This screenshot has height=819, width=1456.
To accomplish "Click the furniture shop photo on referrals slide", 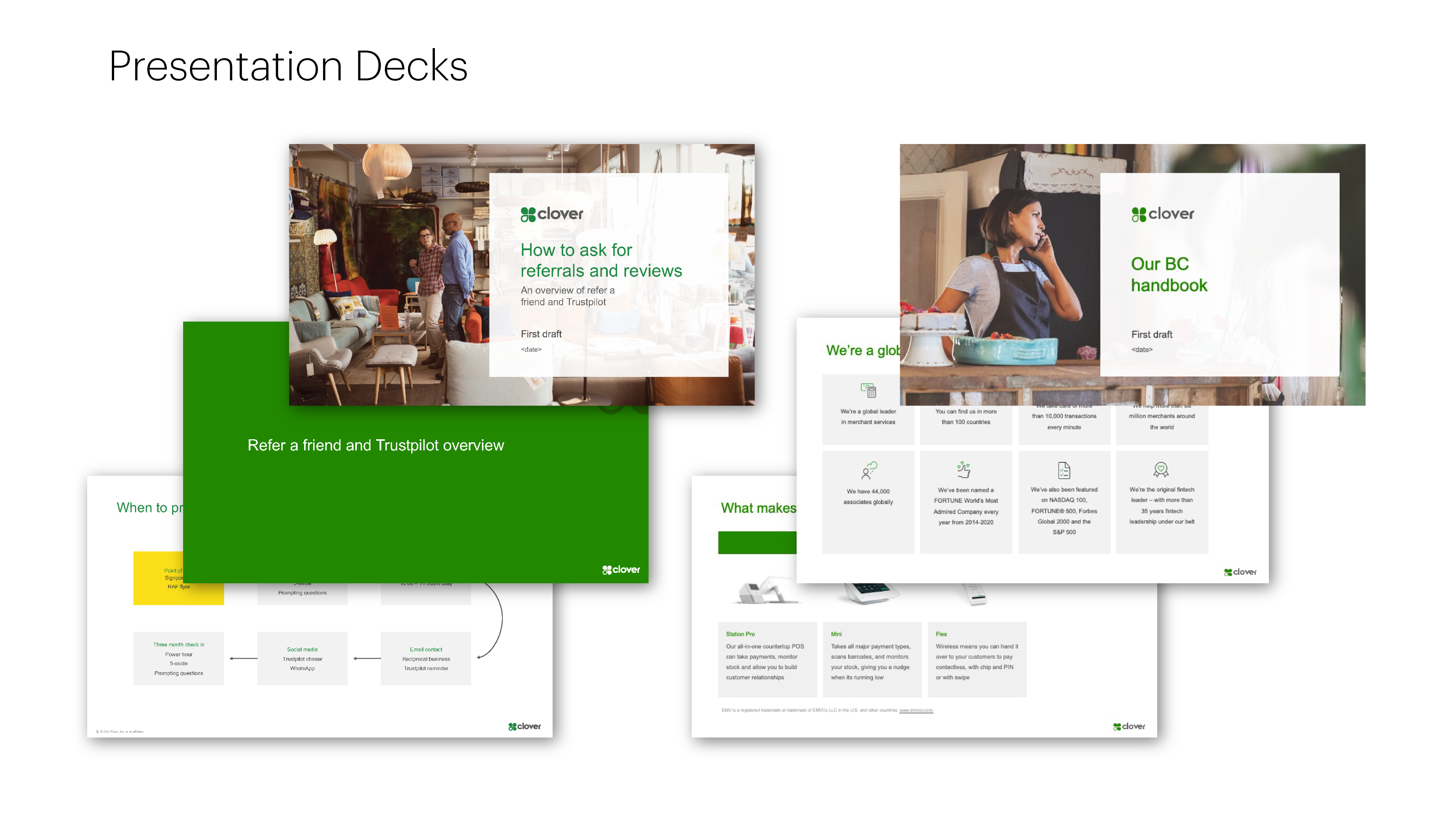I will point(389,274).
